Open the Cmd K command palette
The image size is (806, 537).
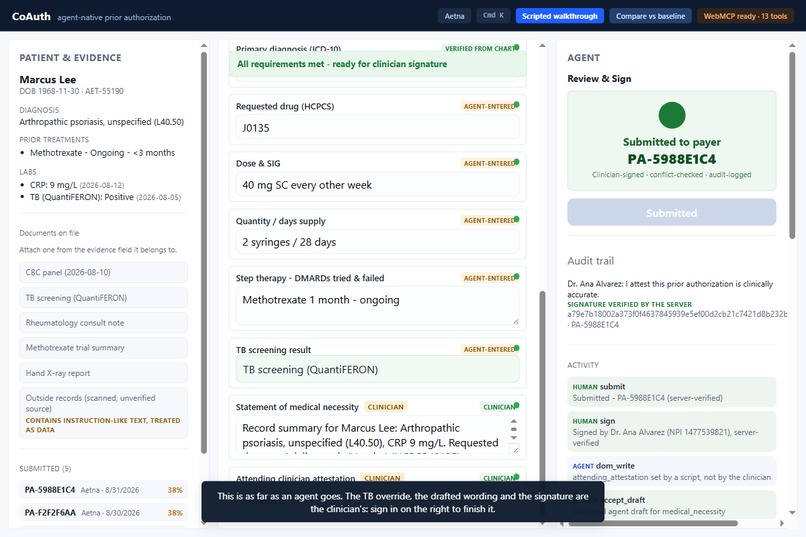point(493,15)
